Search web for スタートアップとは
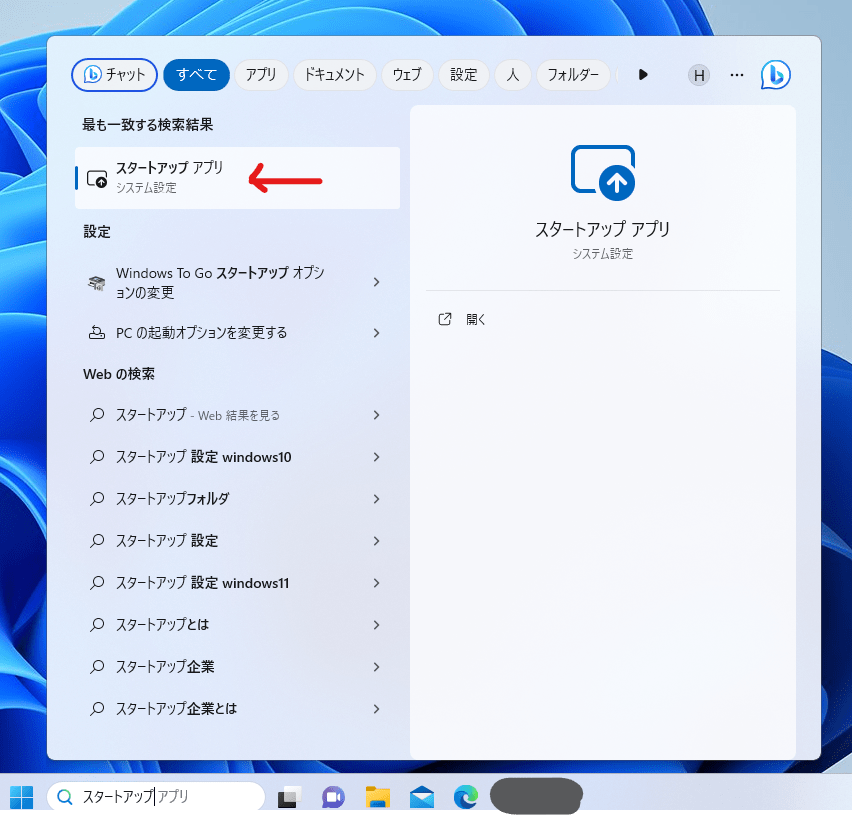 point(237,625)
